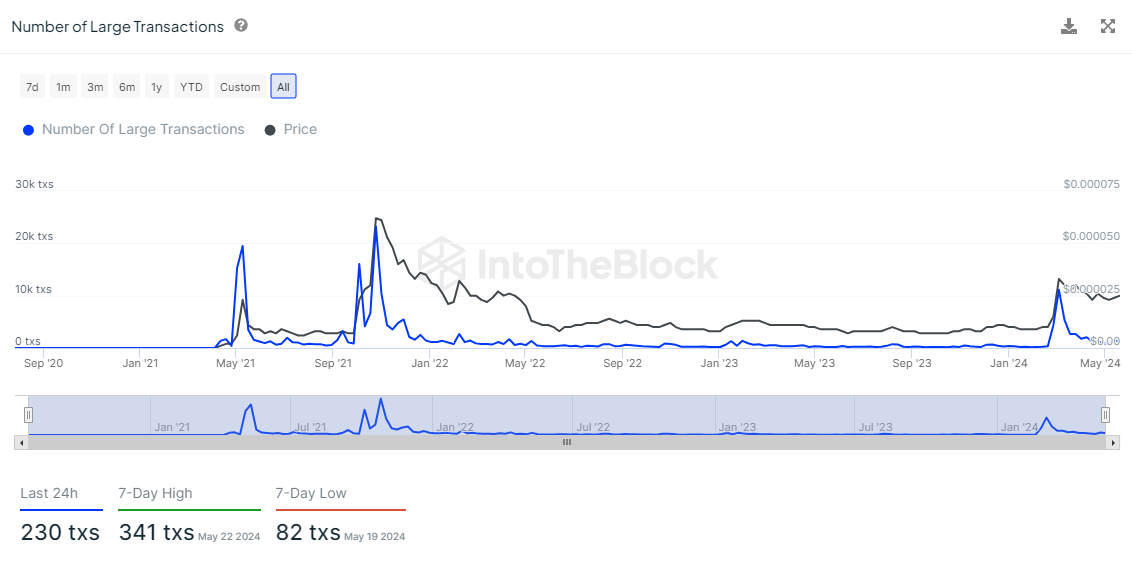Toggle the Price series legend
Screen dimensions: 1132x578
(290, 129)
